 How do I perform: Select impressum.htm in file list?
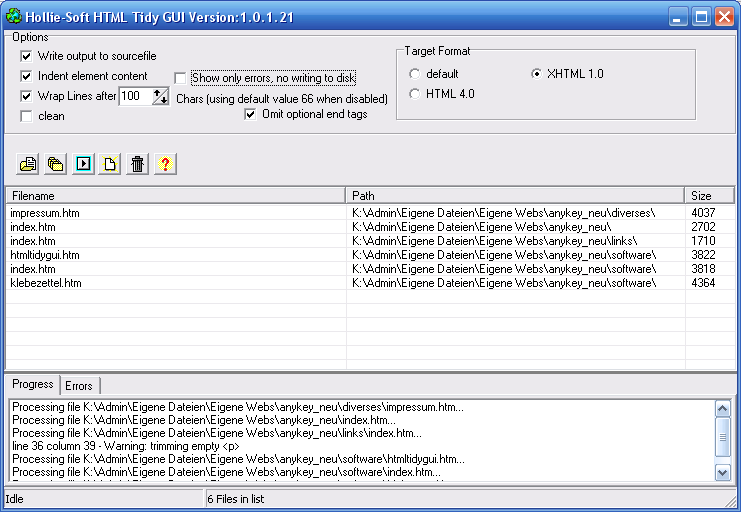(45, 213)
